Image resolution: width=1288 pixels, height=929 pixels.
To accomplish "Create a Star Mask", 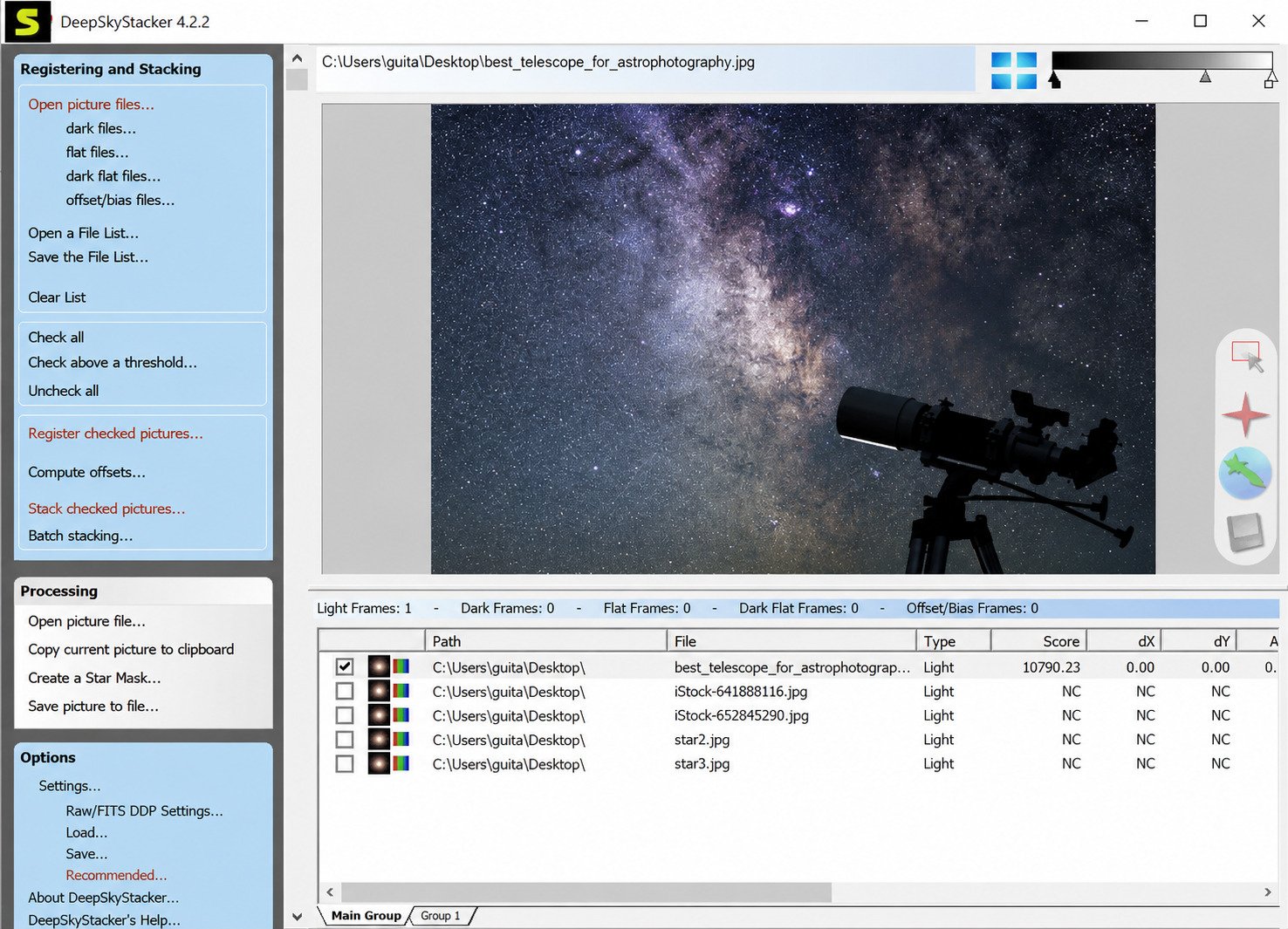I will [x=94, y=678].
